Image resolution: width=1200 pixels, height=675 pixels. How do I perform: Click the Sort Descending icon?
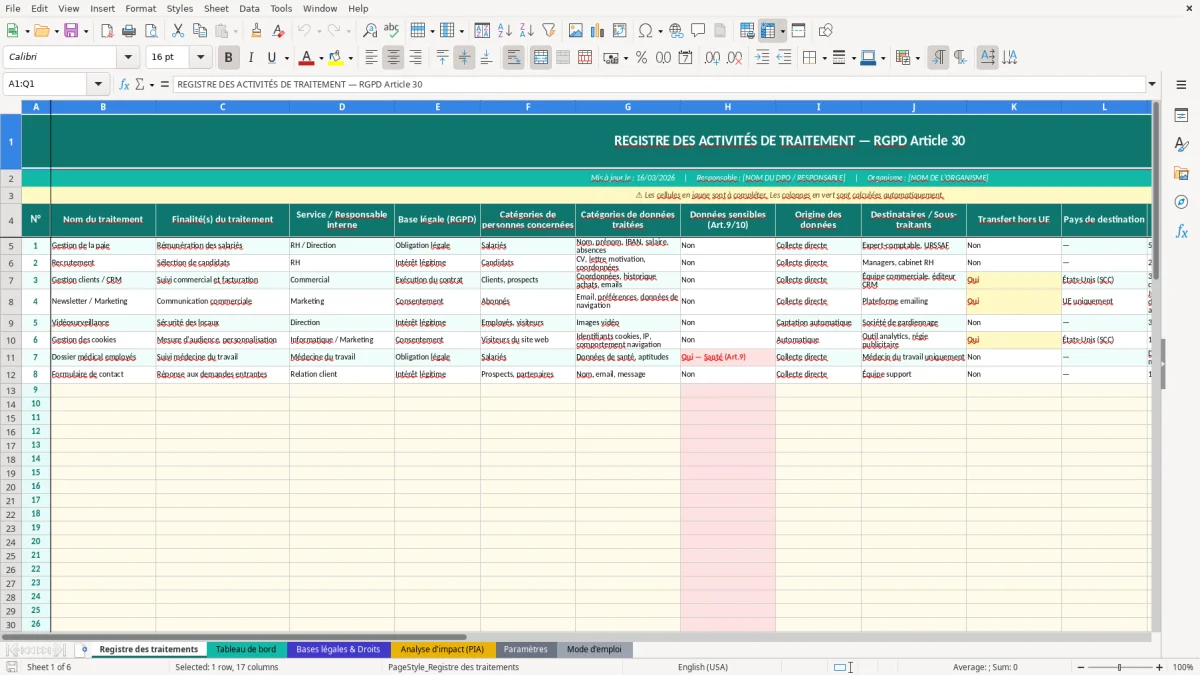tap(527, 31)
